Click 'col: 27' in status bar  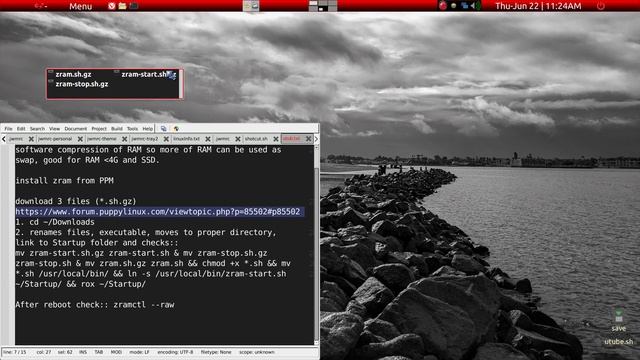click(44, 352)
